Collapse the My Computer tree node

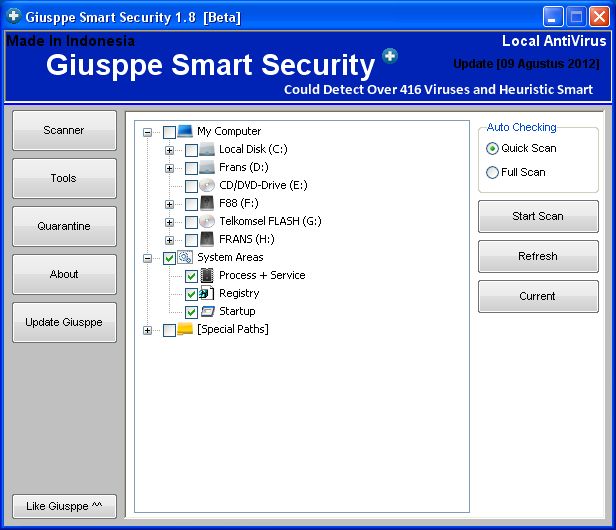point(147,132)
